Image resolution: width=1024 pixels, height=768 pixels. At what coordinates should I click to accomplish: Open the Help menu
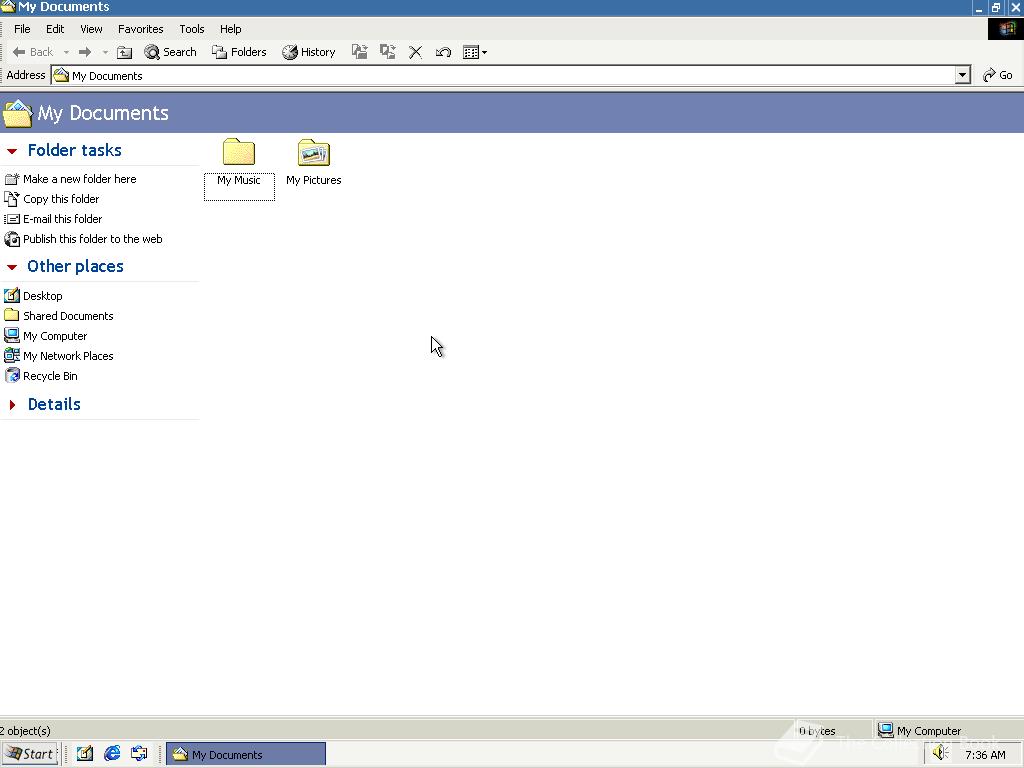pos(231,29)
